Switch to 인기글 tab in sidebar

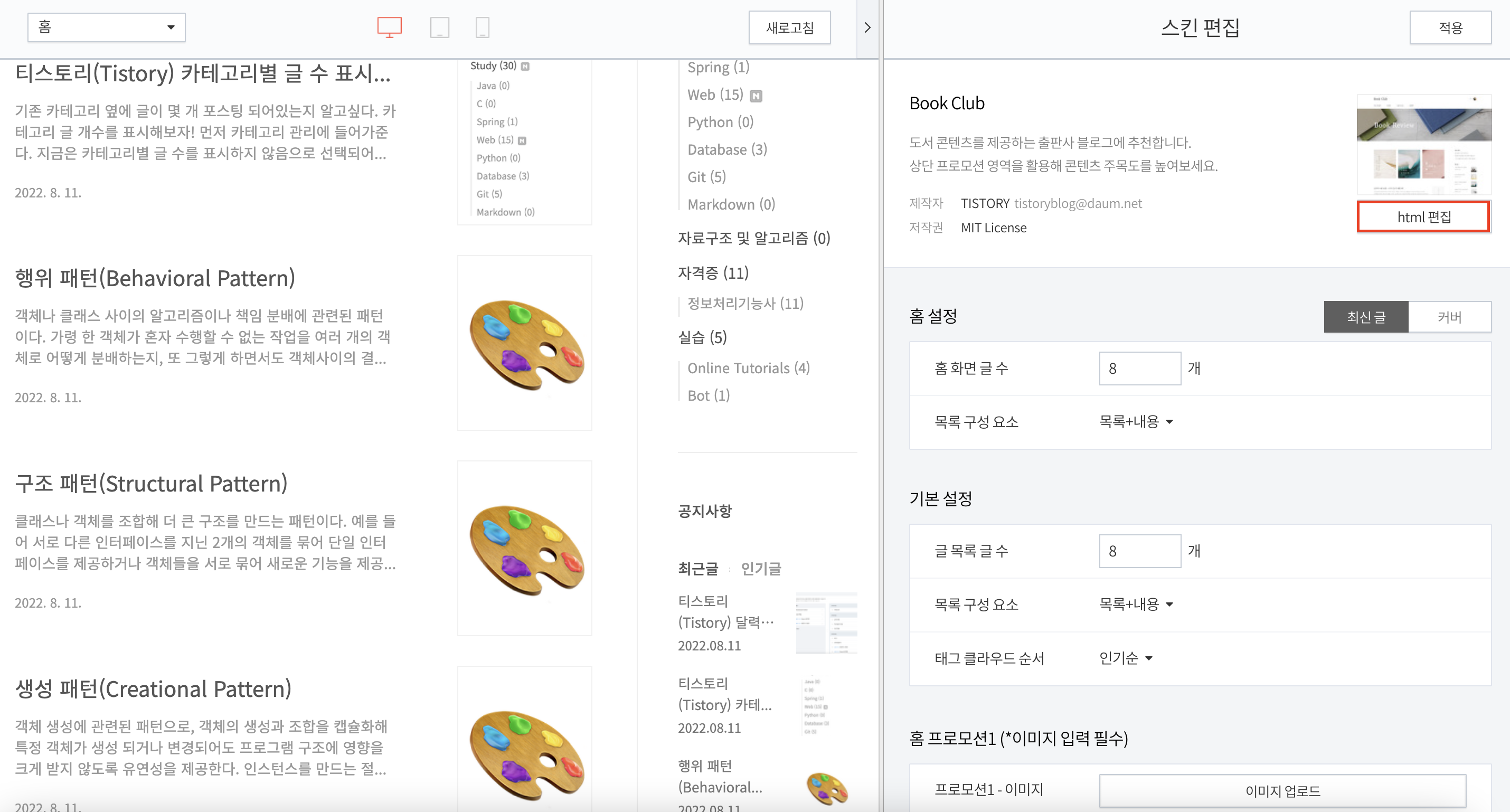(x=760, y=569)
